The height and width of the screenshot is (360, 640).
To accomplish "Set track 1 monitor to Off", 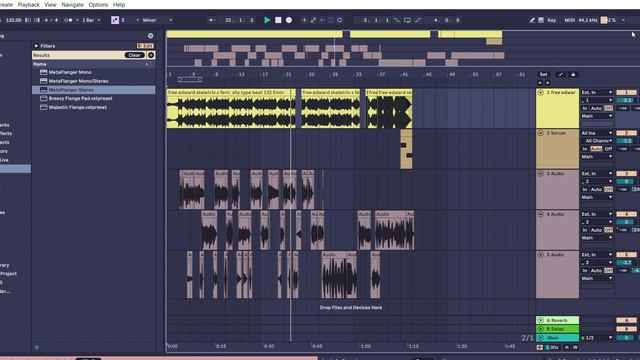I will tap(608, 108).
